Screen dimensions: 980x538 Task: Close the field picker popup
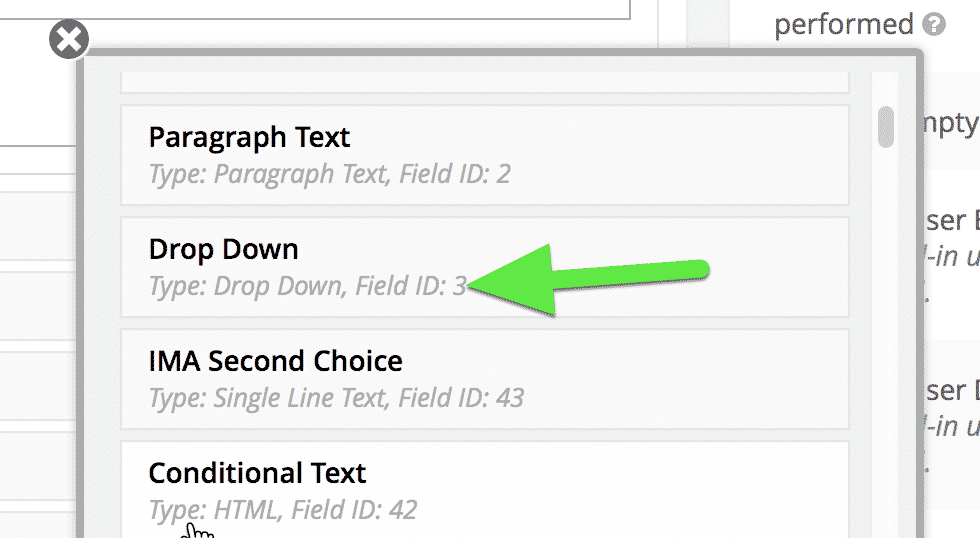pos(69,39)
